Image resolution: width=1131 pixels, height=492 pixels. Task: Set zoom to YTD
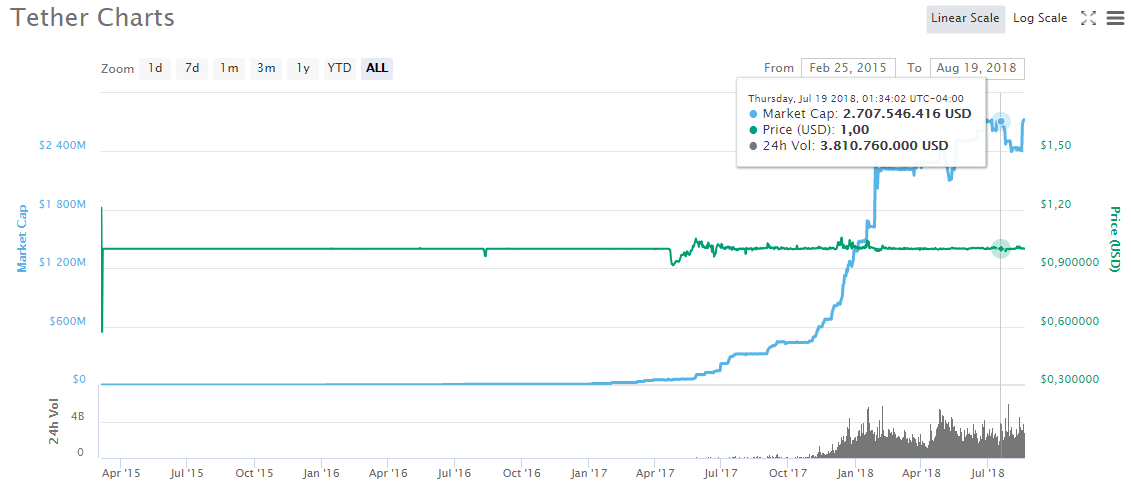click(340, 68)
